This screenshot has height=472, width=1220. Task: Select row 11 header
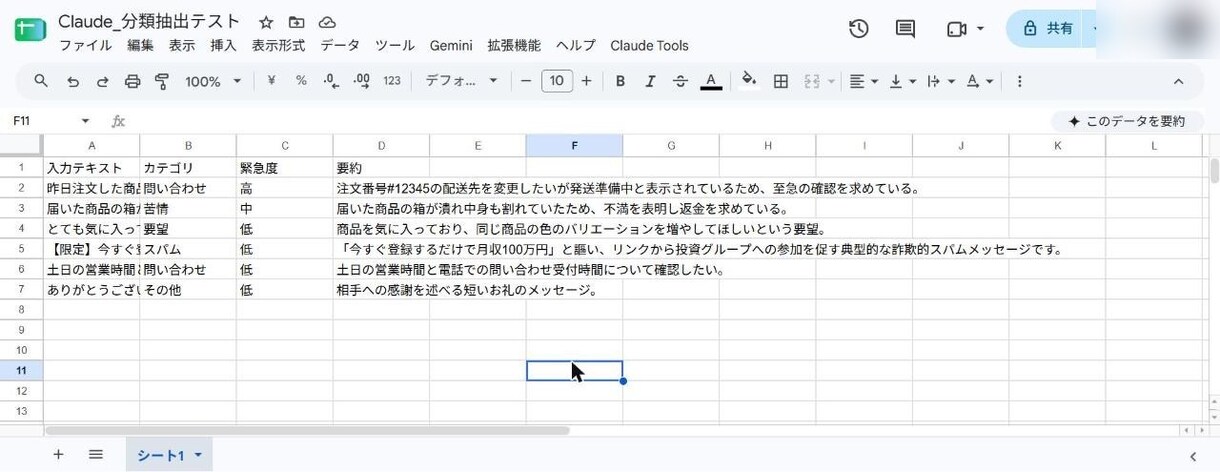coord(22,370)
